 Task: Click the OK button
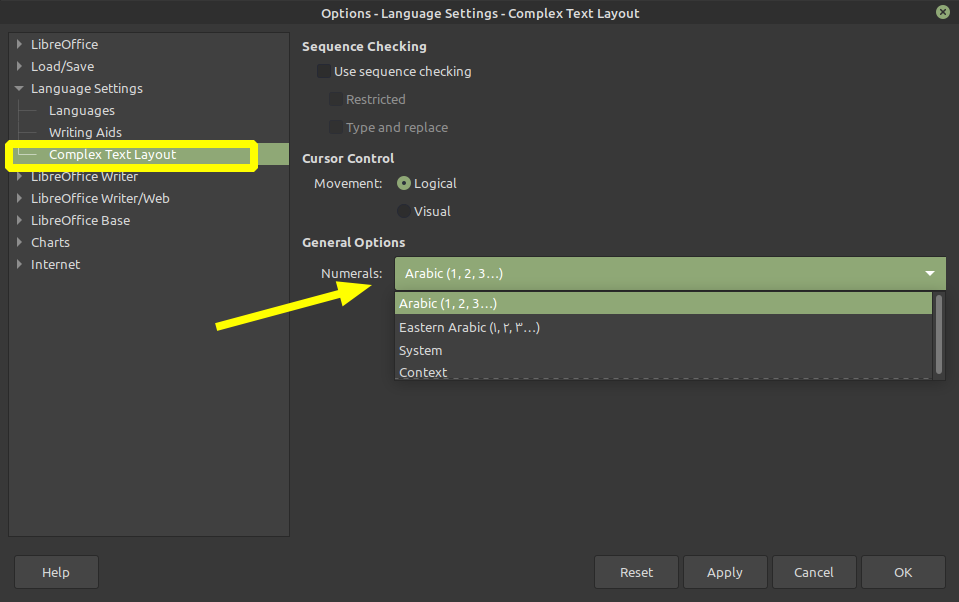[x=903, y=572]
